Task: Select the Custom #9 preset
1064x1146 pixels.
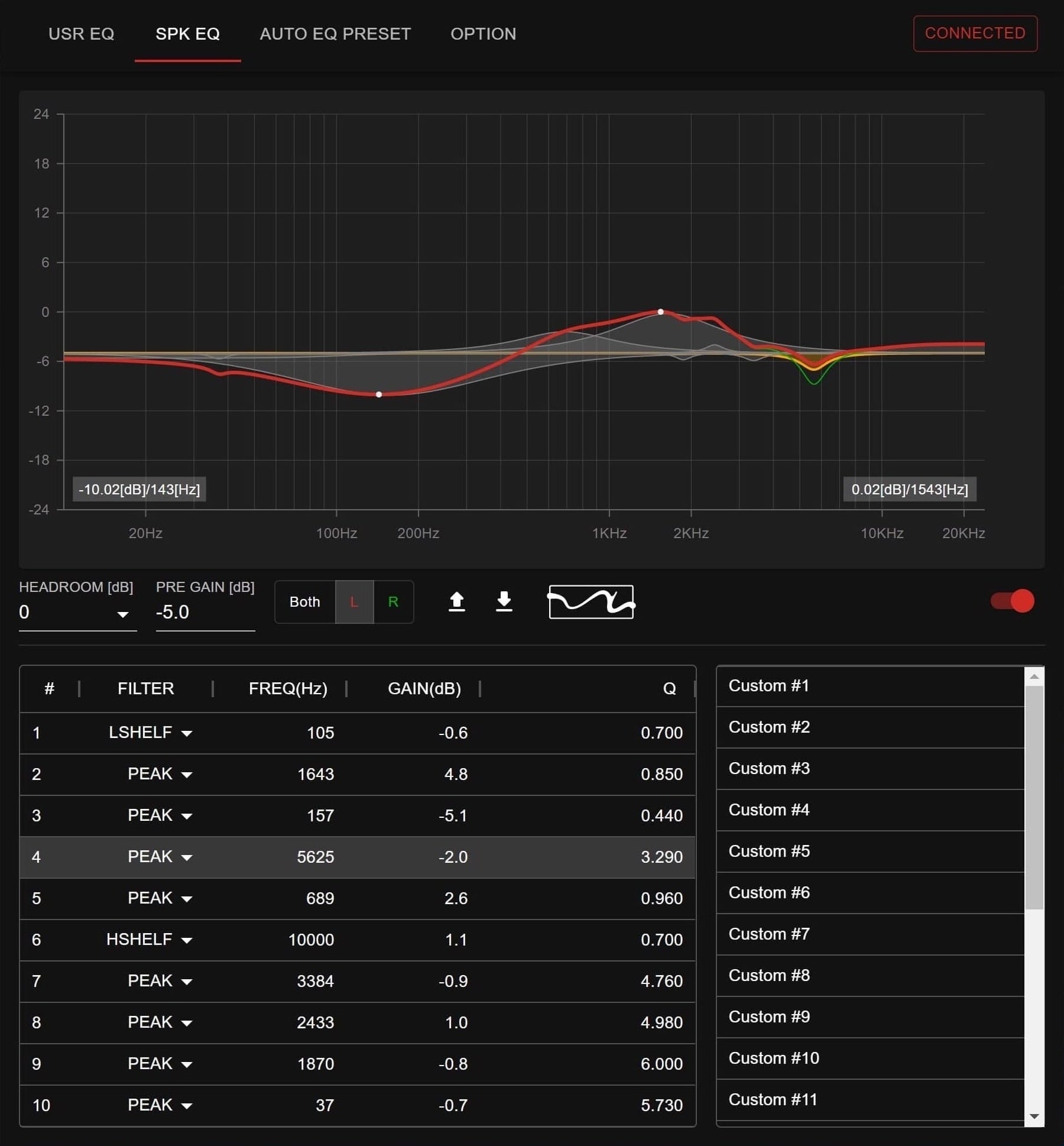Action: [x=870, y=1017]
